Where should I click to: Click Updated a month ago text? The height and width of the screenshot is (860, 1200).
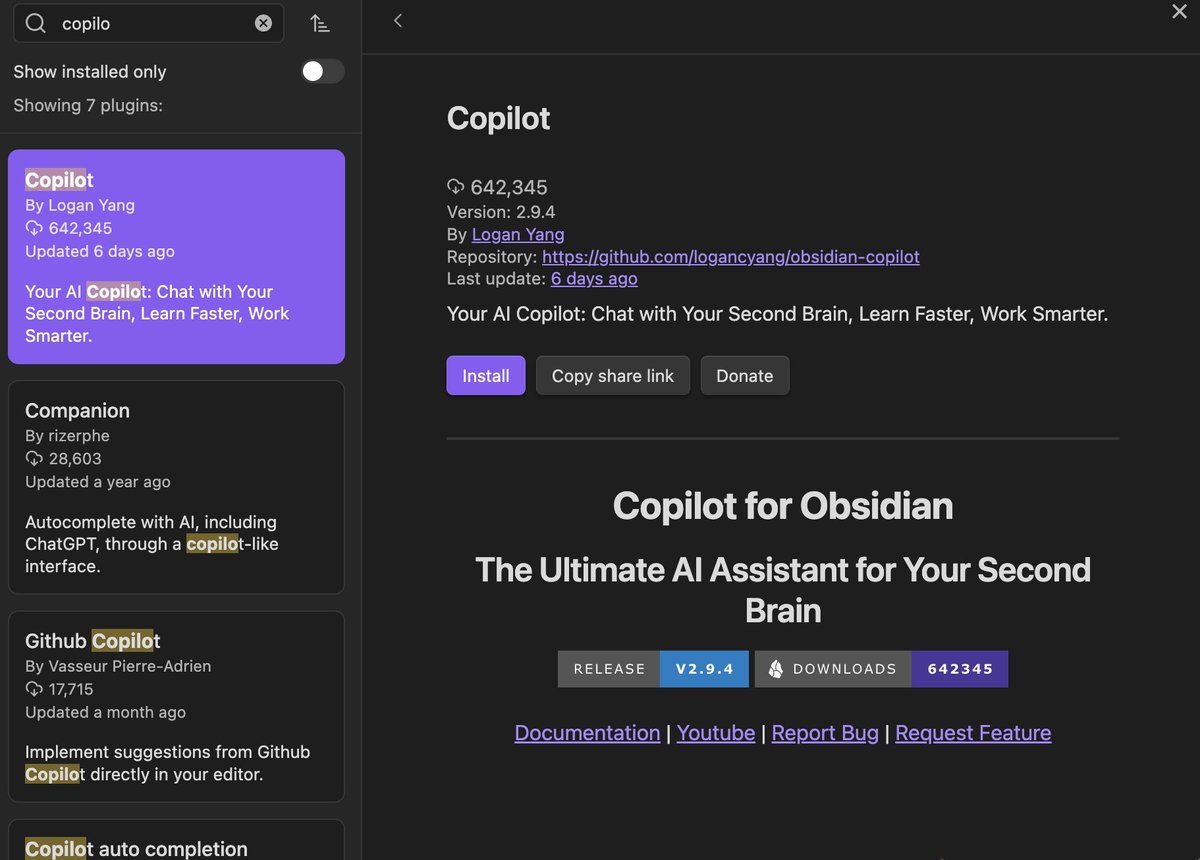point(105,712)
